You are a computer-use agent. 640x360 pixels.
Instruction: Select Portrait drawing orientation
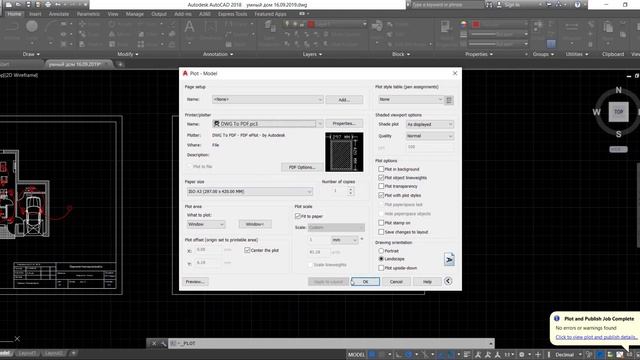(381, 251)
